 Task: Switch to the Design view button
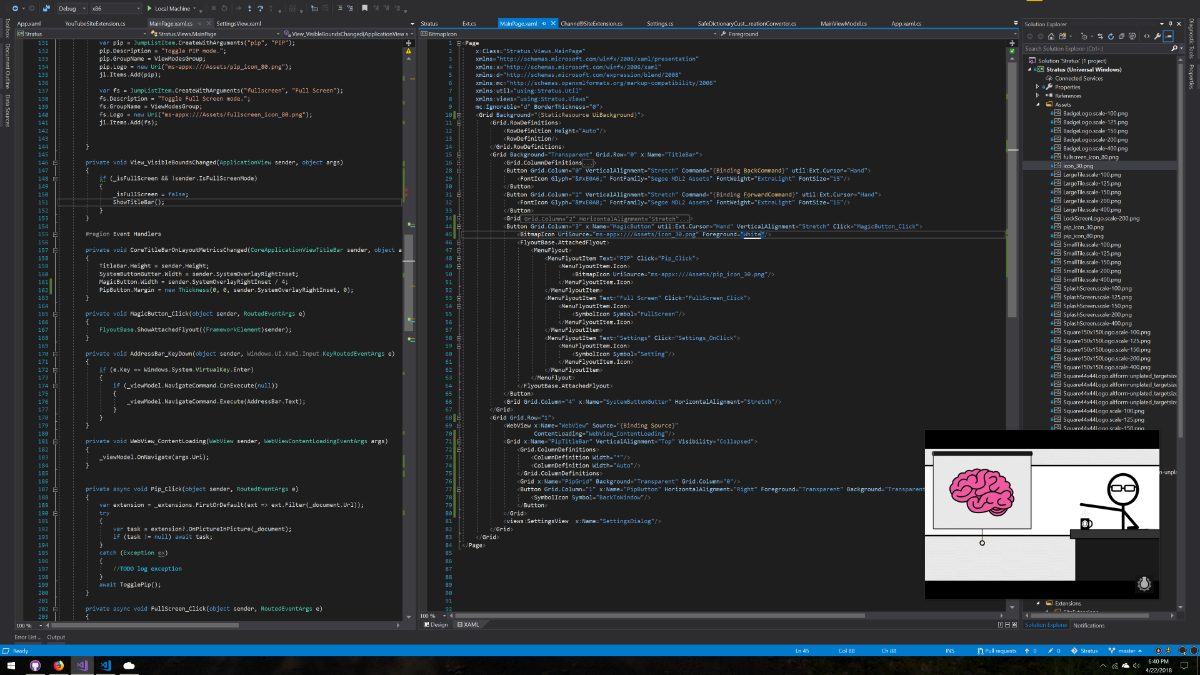[436, 625]
